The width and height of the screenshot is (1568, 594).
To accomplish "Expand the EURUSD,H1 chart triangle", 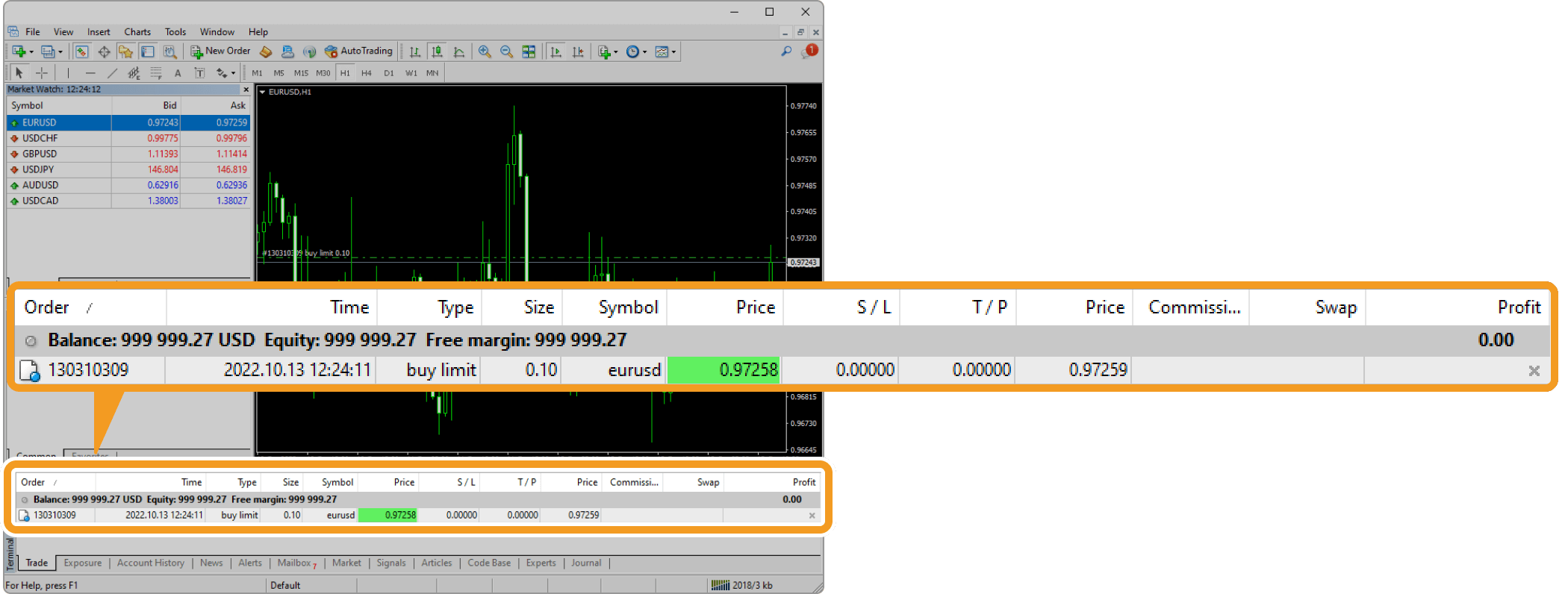I will [x=262, y=92].
